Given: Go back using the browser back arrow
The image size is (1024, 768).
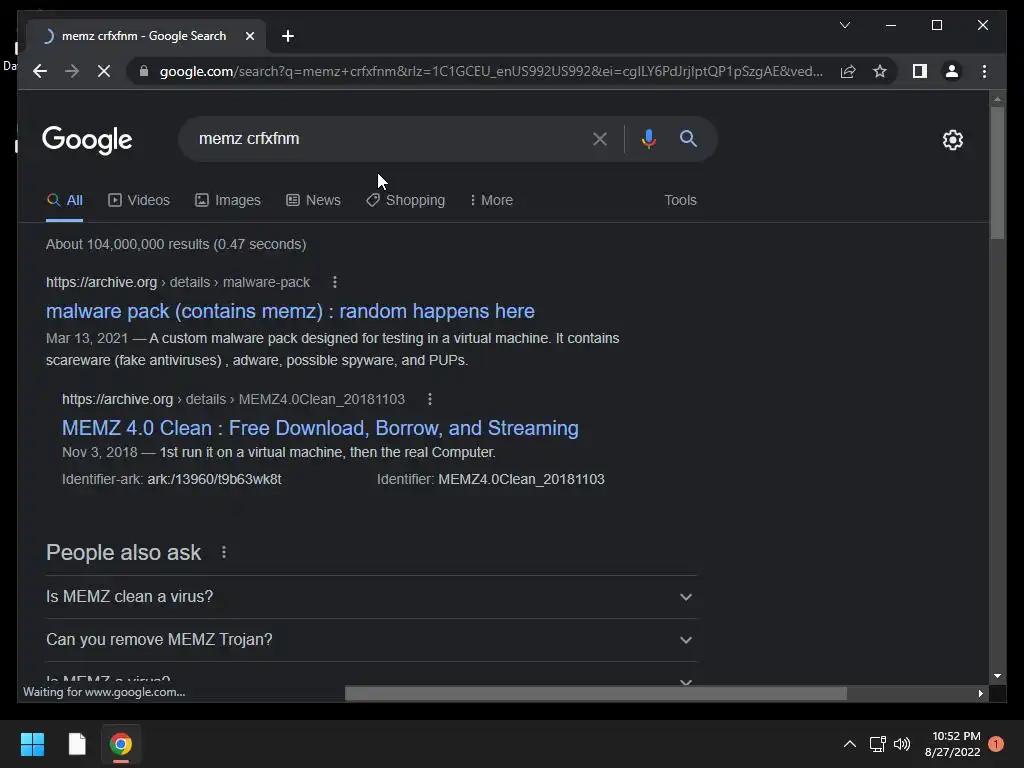Looking at the screenshot, I should pos(40,71).
